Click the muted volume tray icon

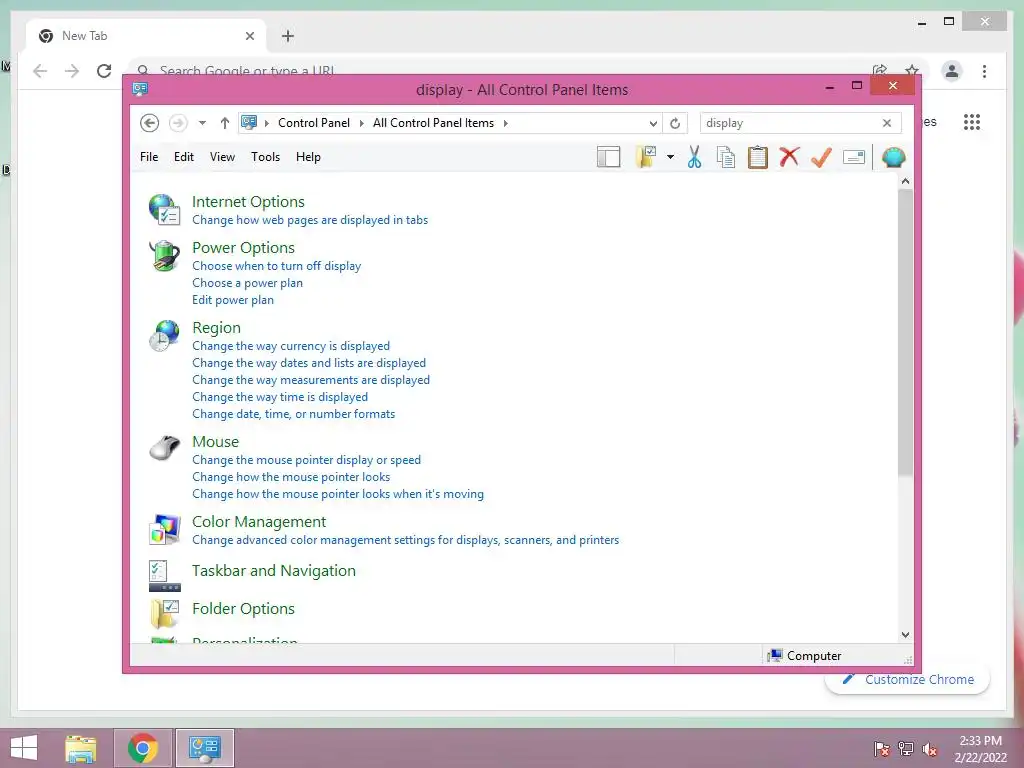[x=930, y=748]
